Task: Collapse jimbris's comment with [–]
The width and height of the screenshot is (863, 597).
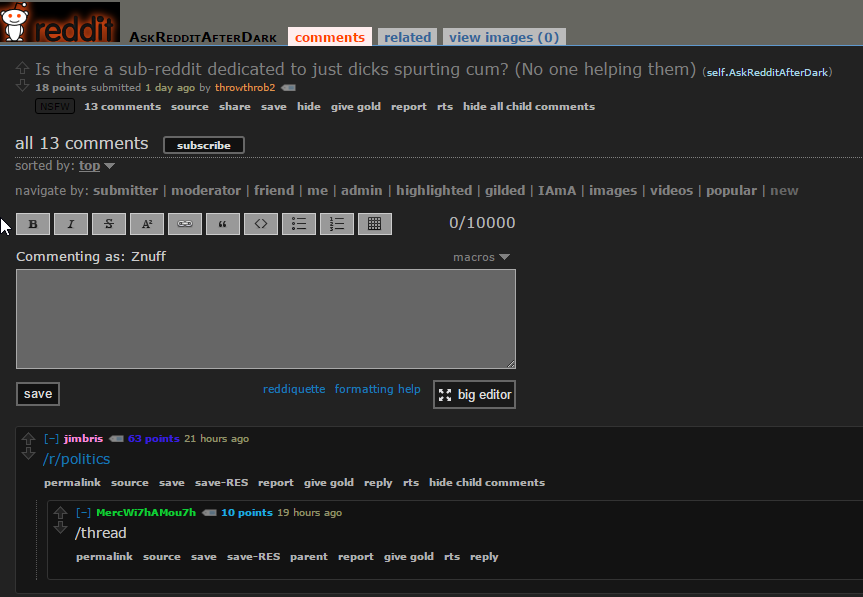Action: (51, 439)
